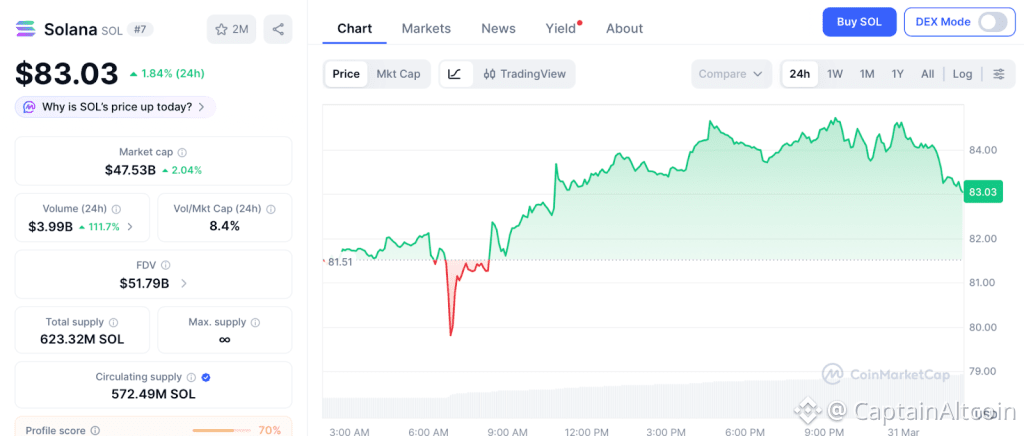Toggle the DEX Mode switch
The width and height of the screenshot is (1024, 436).
[x=992, y=22]
